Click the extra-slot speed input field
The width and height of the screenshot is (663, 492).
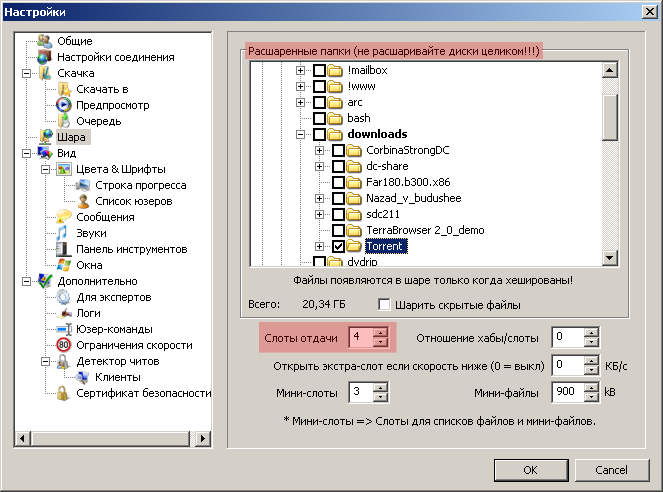(x=568, y=365)
